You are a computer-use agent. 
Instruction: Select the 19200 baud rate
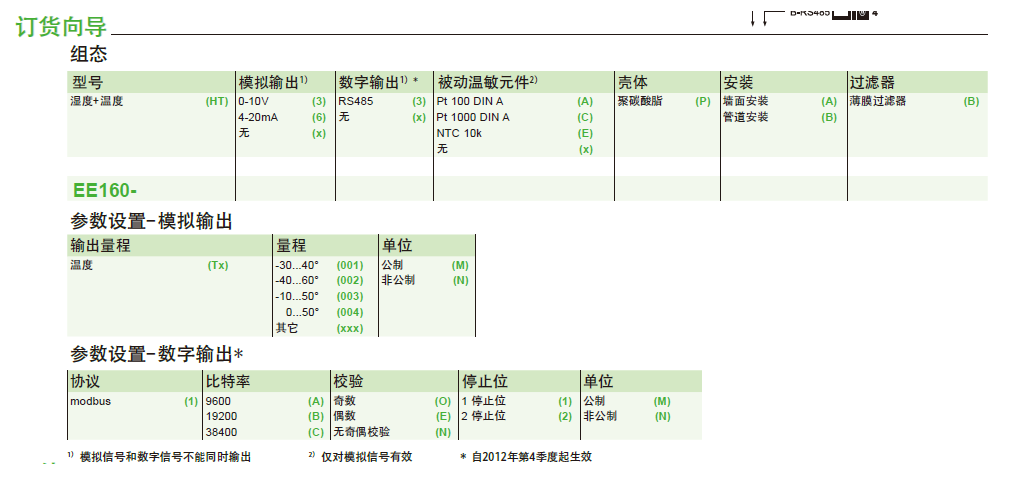[x=220, y=417]
